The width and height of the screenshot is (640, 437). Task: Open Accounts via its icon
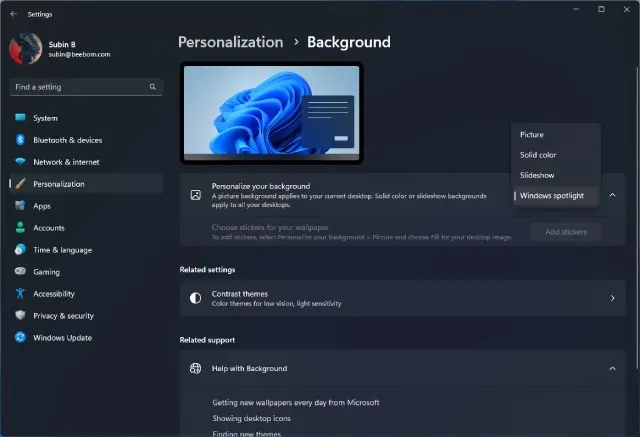click(20, 228)
